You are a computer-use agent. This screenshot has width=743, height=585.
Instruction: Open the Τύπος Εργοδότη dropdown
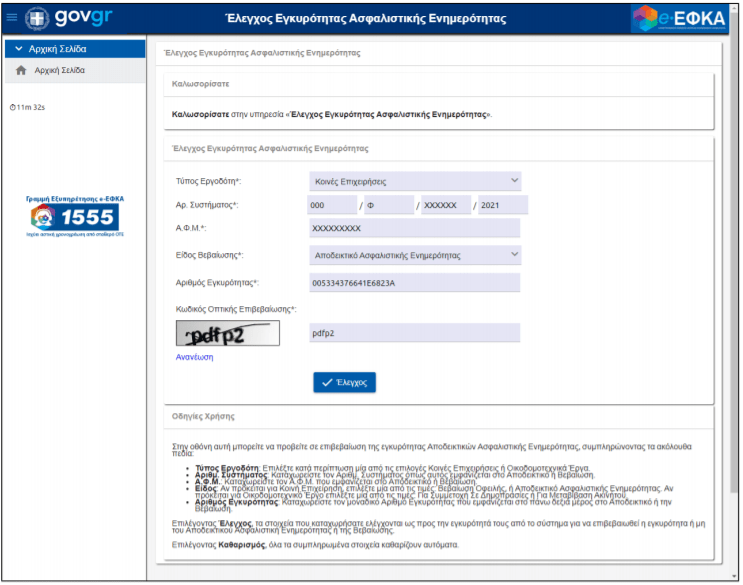(415, 181)
